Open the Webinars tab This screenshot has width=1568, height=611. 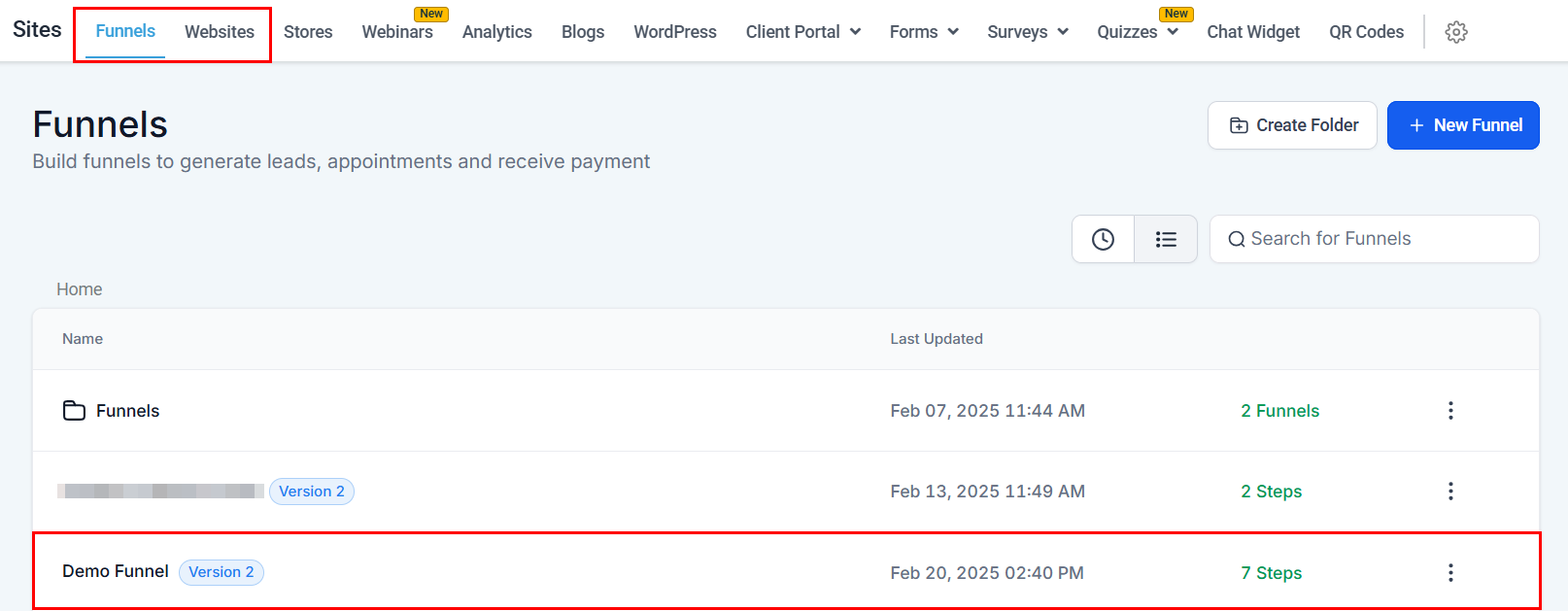(x=397, y=32)
